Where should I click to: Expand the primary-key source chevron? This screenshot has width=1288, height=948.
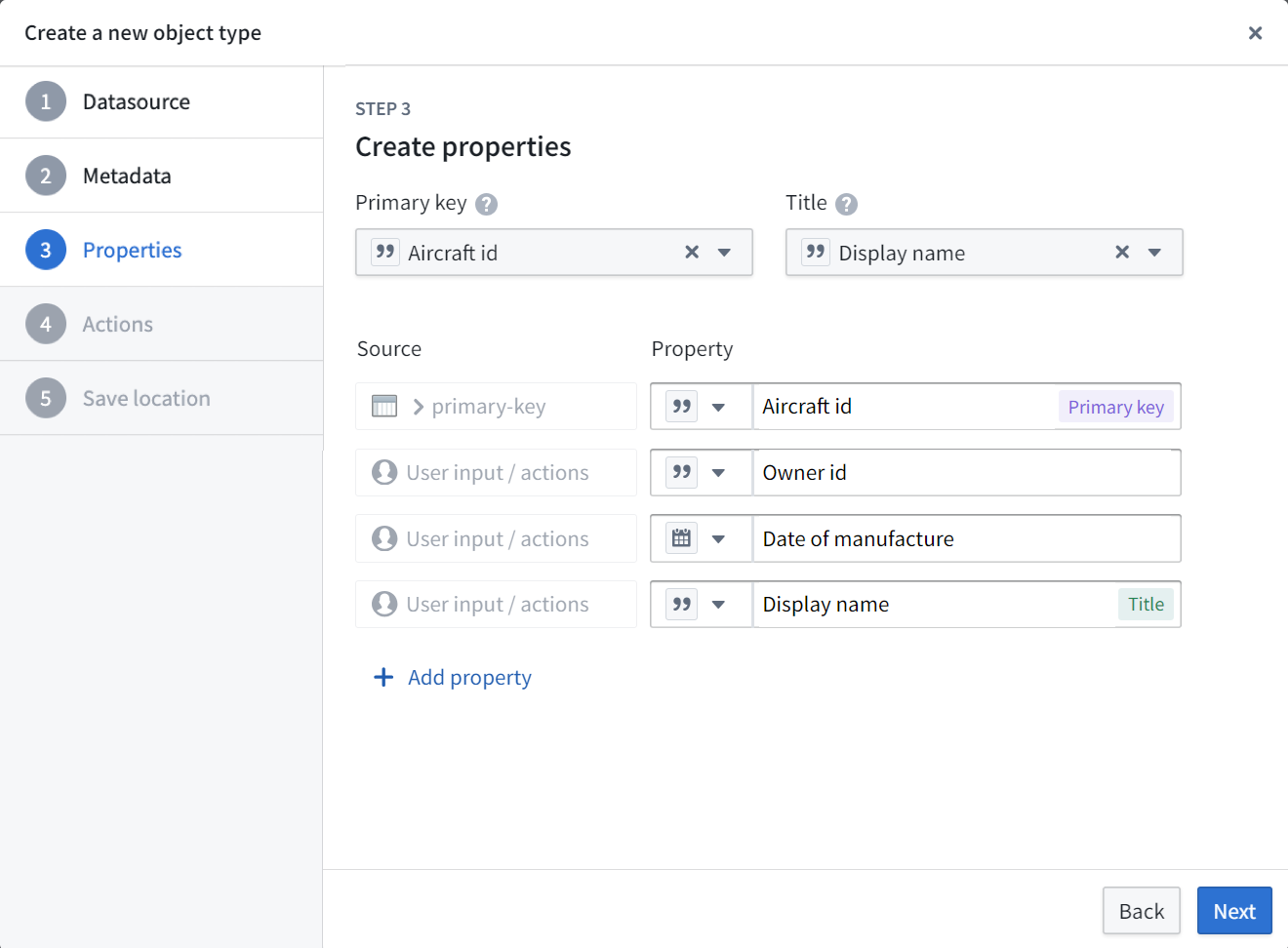coord(418,407)
